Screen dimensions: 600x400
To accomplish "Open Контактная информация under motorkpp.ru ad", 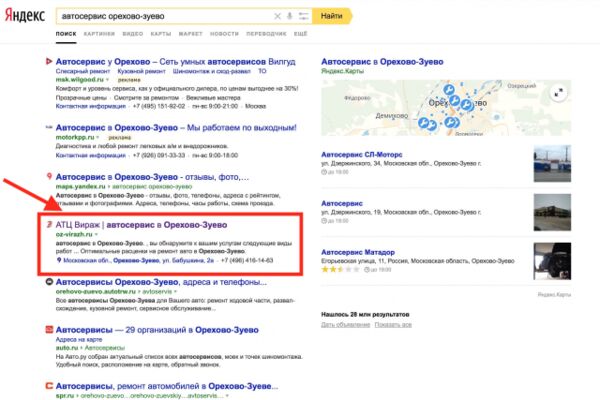I will click(x=91, y=155).
